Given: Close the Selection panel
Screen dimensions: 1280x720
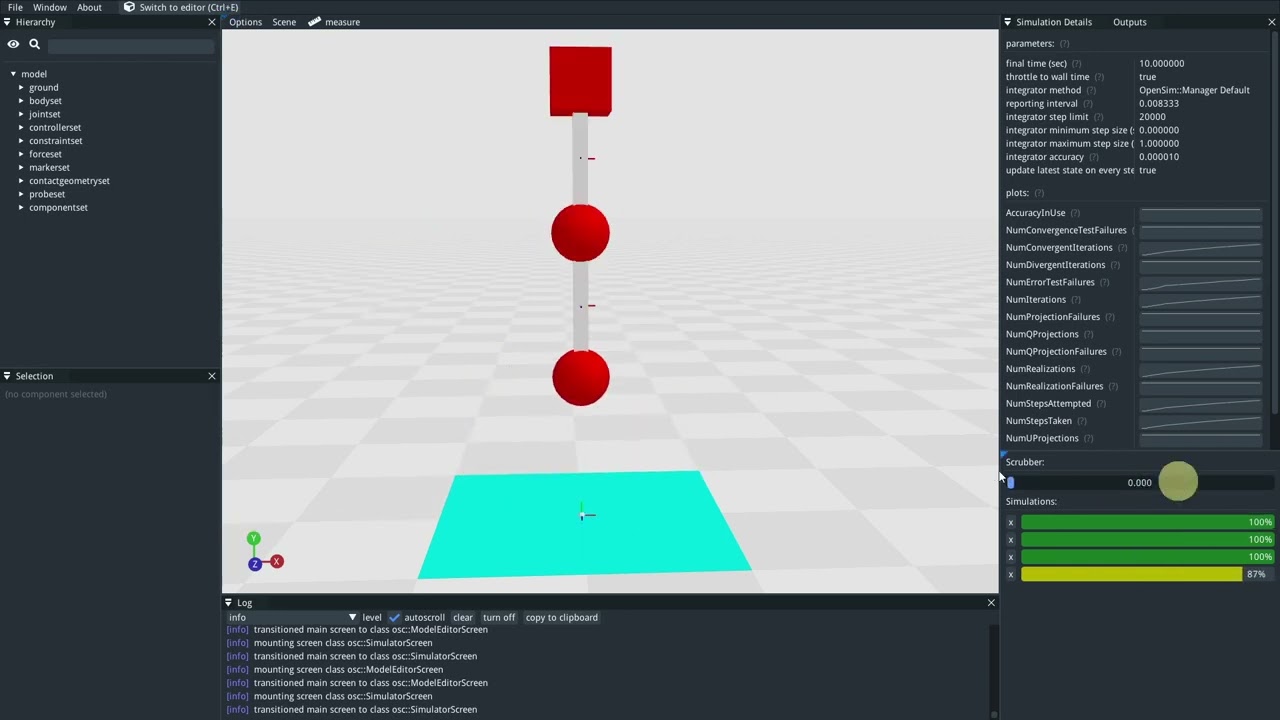Looking at the screenshot, I should pos(211,376).
